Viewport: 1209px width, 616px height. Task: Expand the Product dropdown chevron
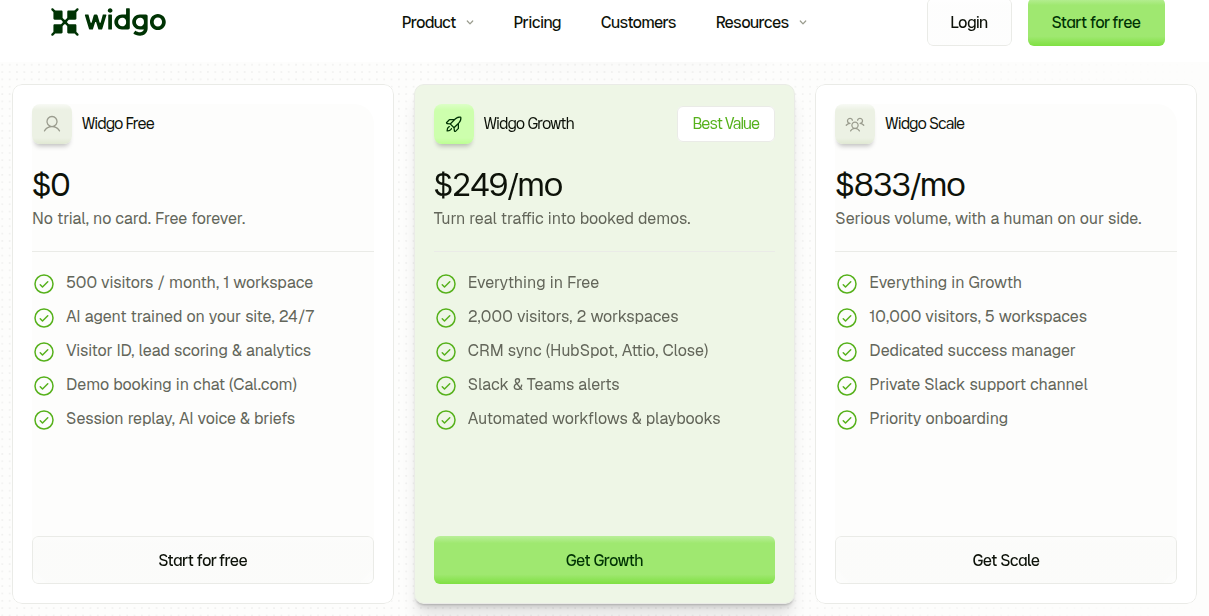[x=470, y=23]
